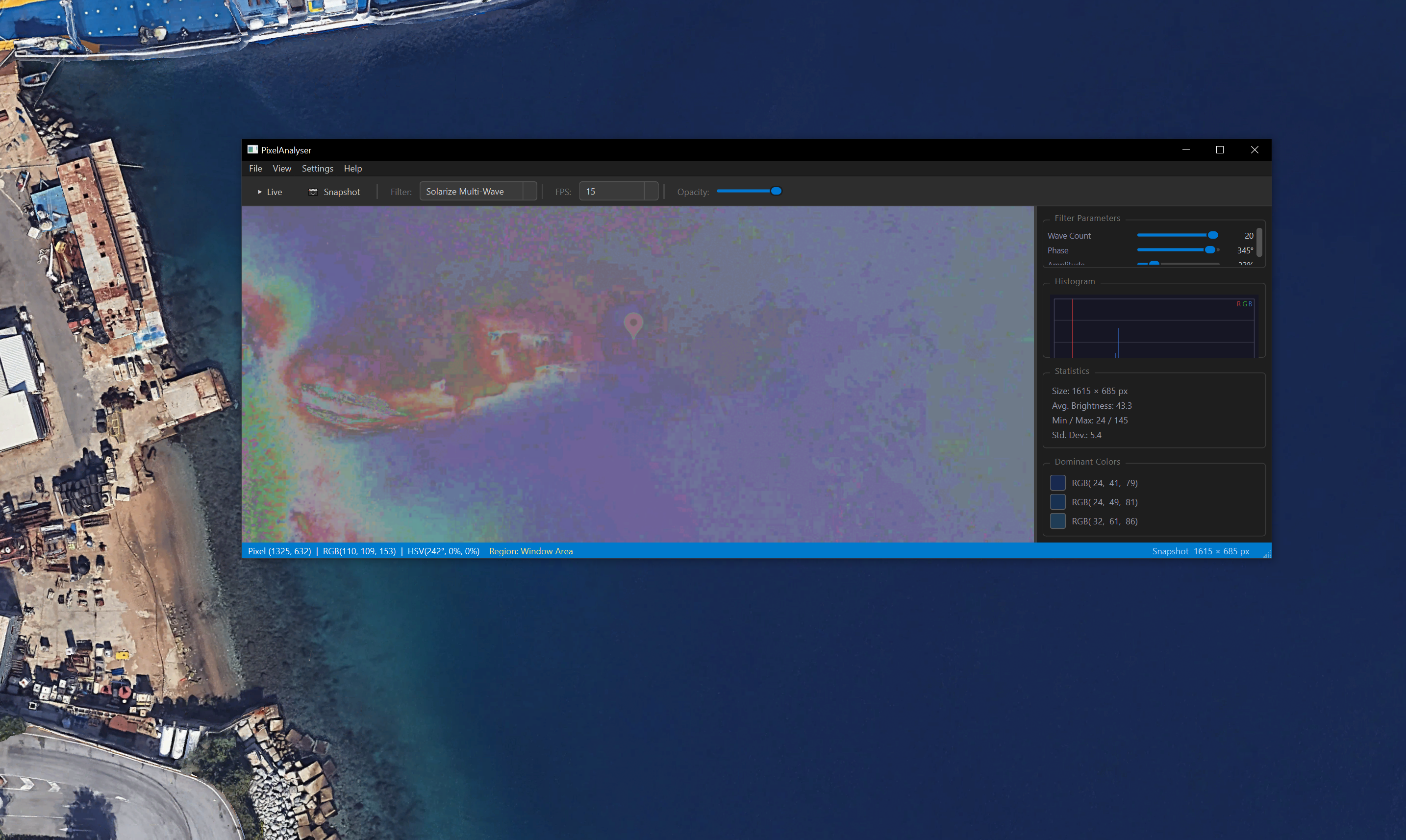The height and width of the screenshot is (840, 1406).
Task: Open the Help menu
Action: click(353, 168)
